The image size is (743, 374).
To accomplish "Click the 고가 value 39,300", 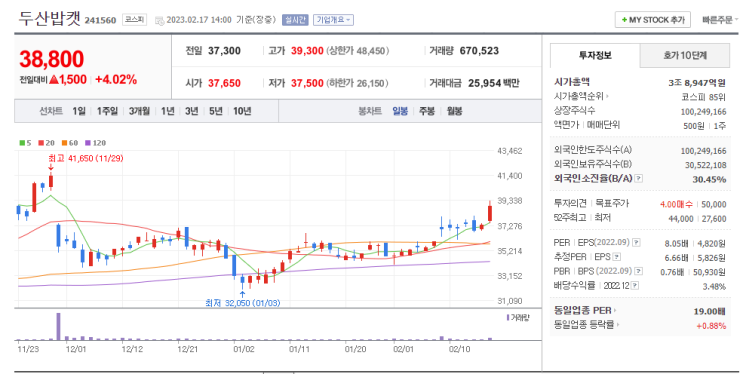I will point(307,51).
